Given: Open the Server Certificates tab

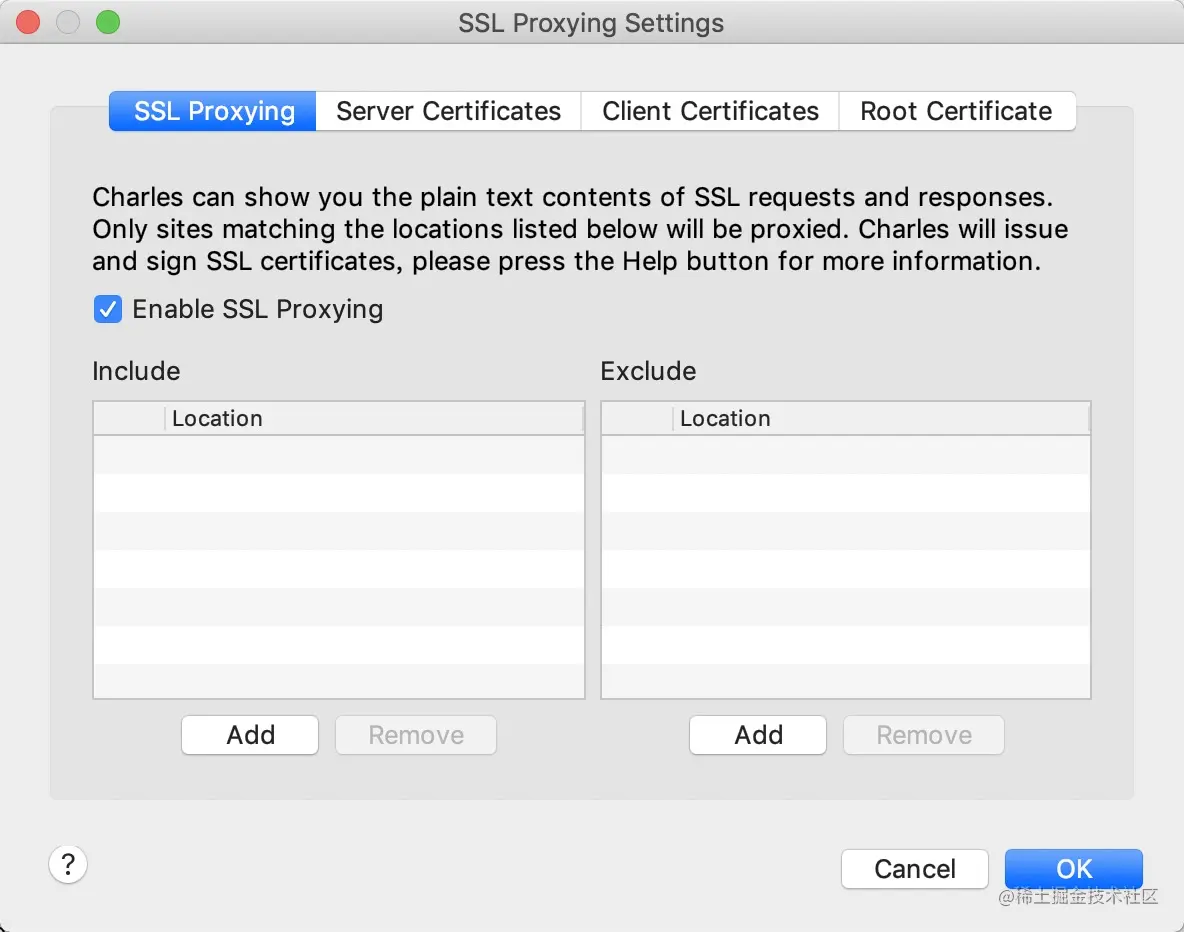Looking at the screenshot, I should pyautogui.click(x=449, y=111).
